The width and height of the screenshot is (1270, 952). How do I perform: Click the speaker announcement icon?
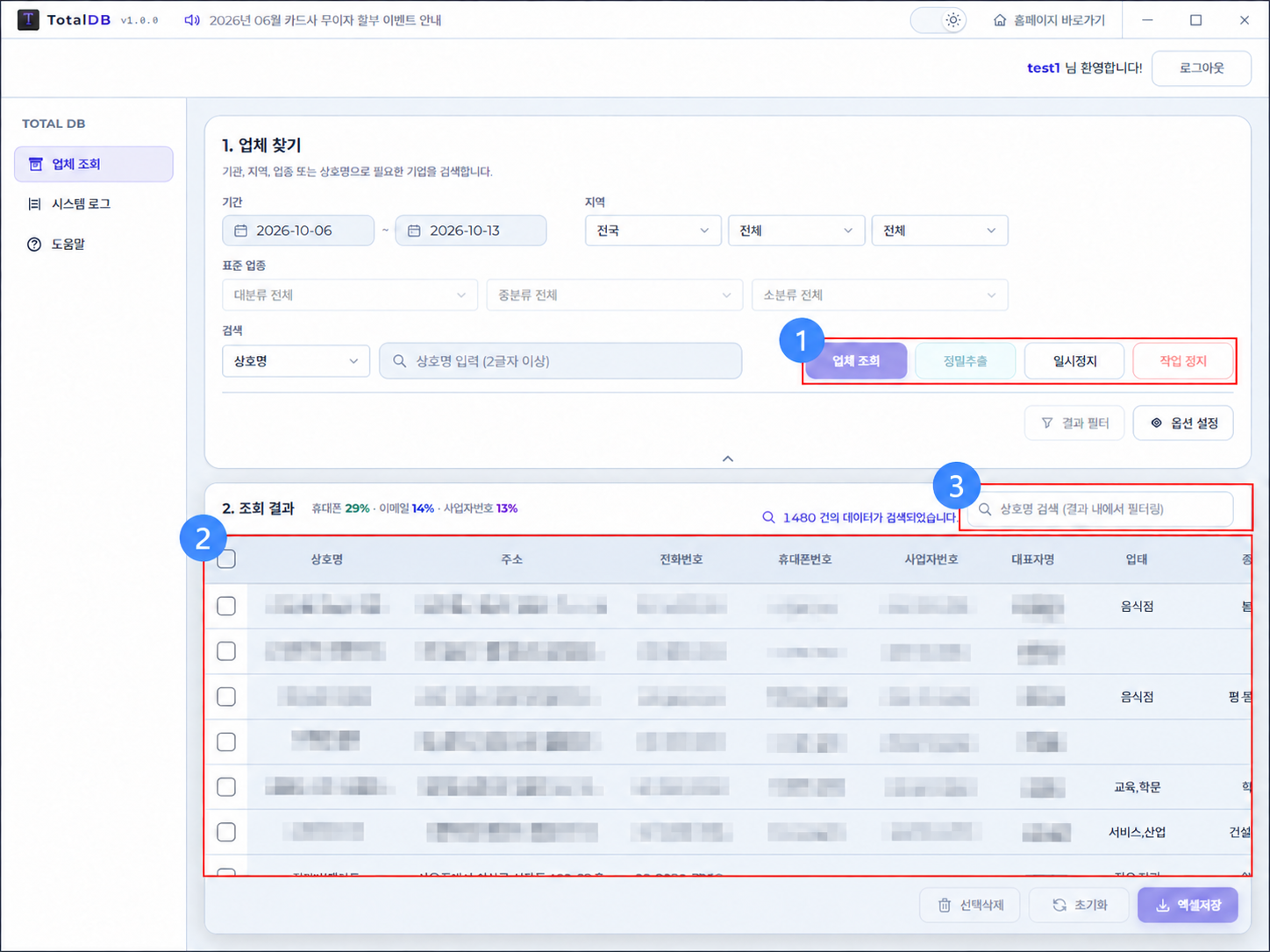191,20
